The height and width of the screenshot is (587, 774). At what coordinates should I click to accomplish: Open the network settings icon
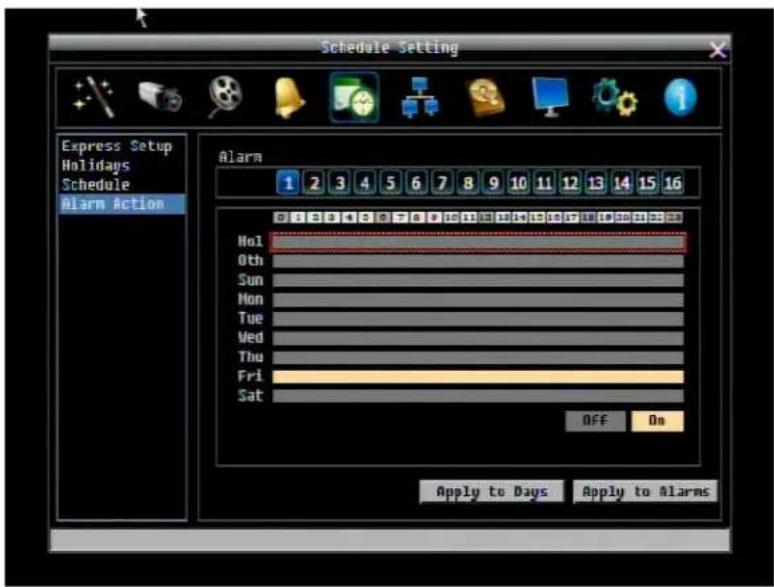(x=420, y=97)
